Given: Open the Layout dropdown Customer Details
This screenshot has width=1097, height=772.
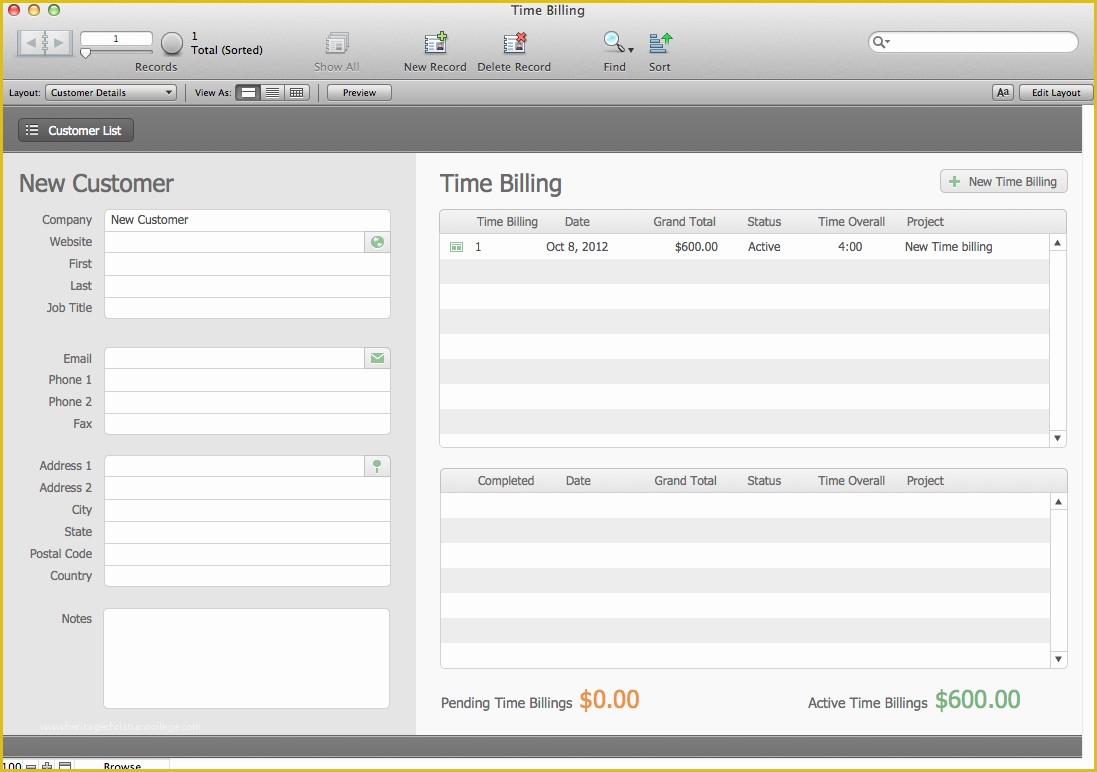Looking at the screenshot, I should [111, 92].
